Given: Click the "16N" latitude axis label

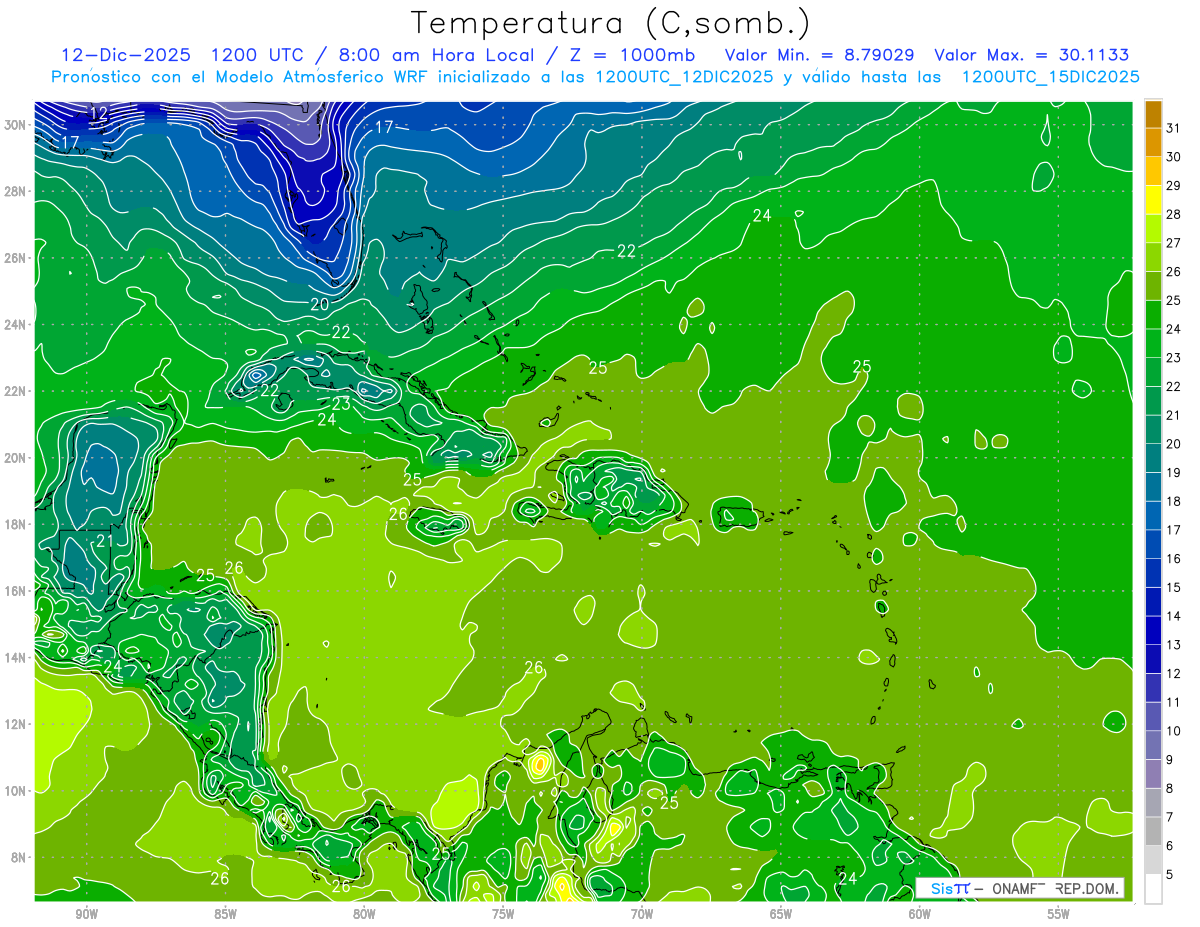Looking at the screenshot, I should coord(15,590).
